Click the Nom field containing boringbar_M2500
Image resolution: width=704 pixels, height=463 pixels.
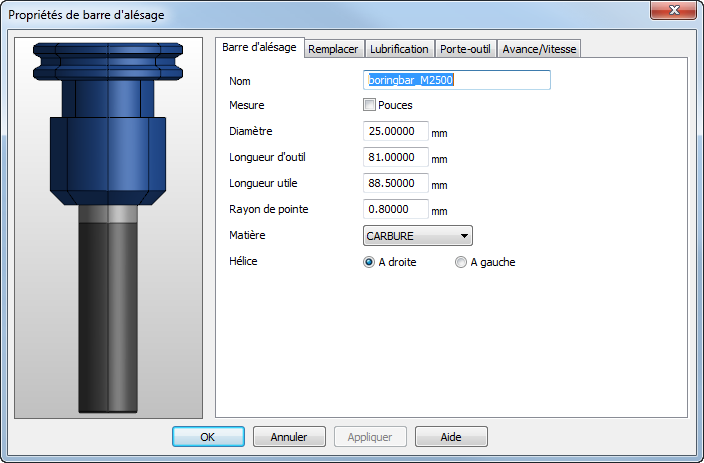pyautogui.click(x=457, y=80)
